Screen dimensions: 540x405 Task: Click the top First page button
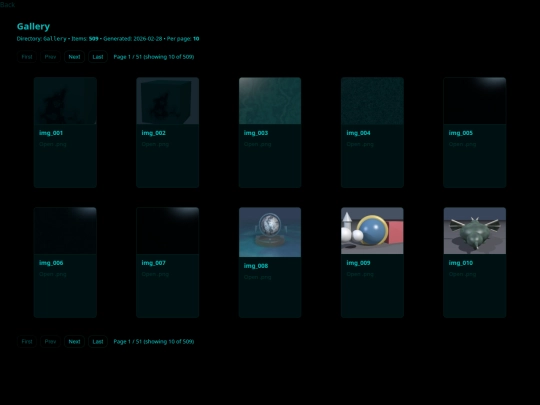(x=27, y=57)
